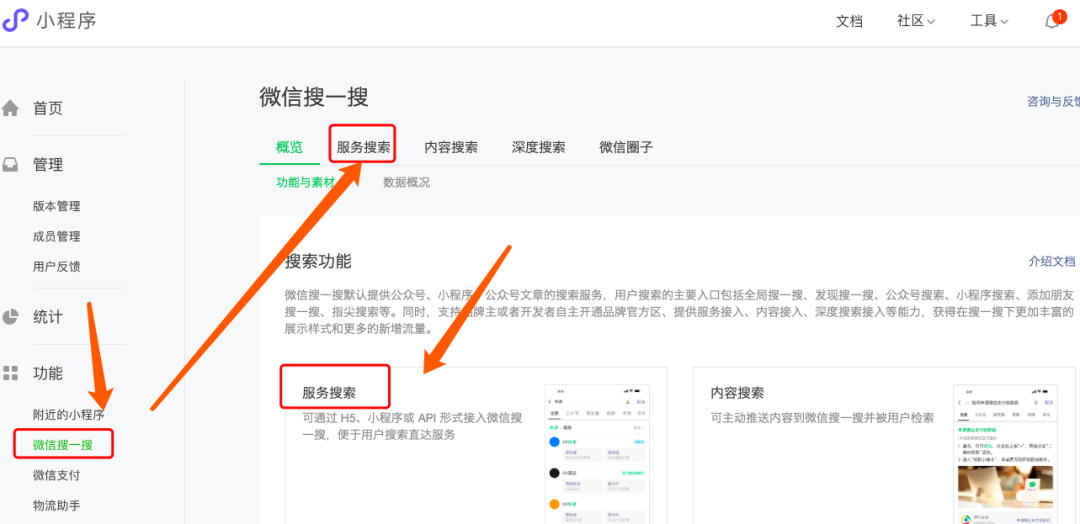1080x524 pixels.
Task: Click the 服务搜索 card title
Action: pyautogui.click(x=329, y=392)
